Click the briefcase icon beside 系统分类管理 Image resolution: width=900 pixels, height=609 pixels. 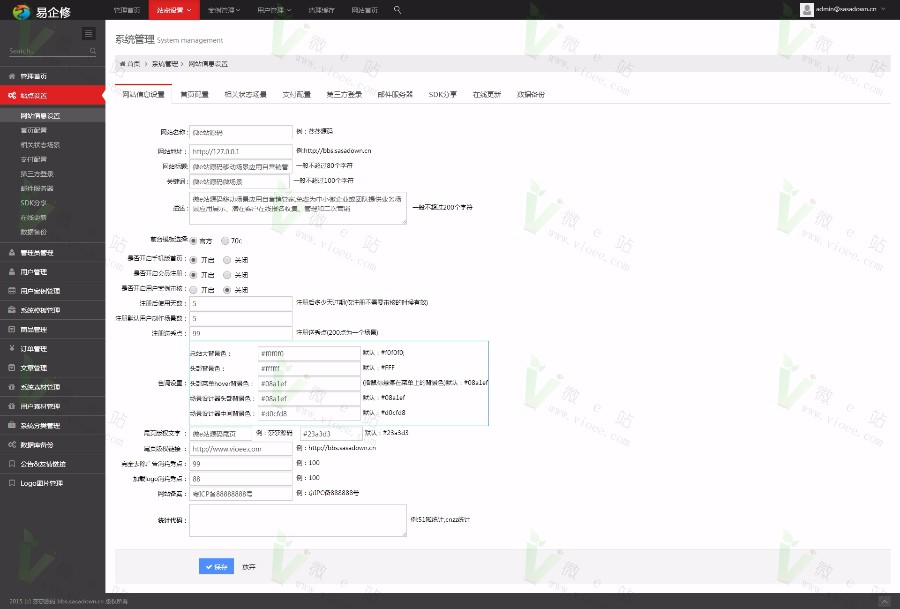[11, 425]
